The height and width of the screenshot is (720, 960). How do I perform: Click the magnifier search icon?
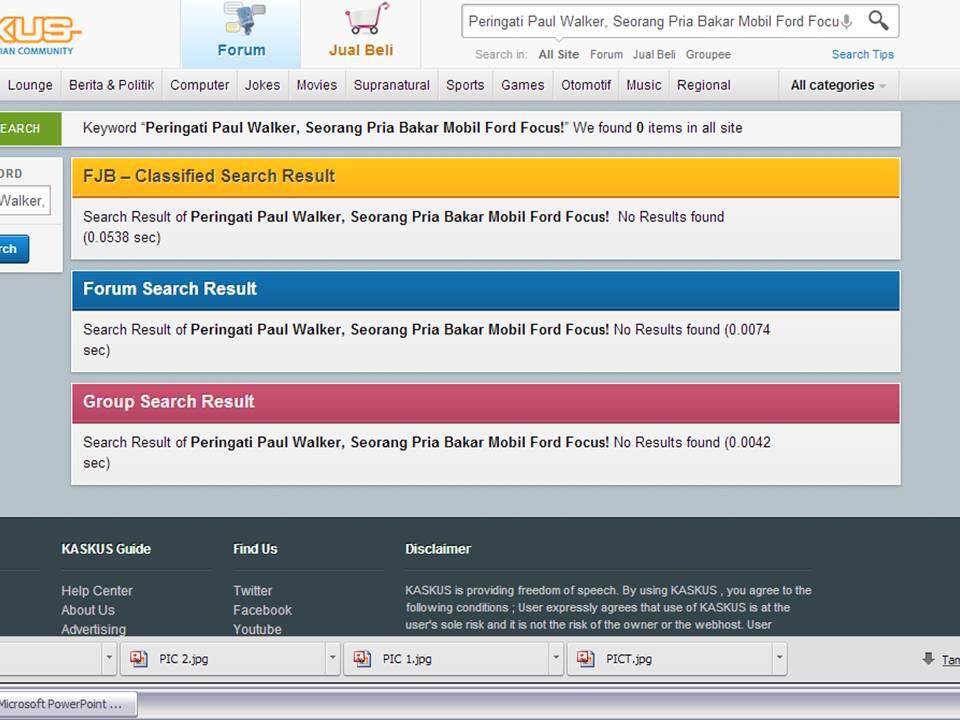coord(879,21)
